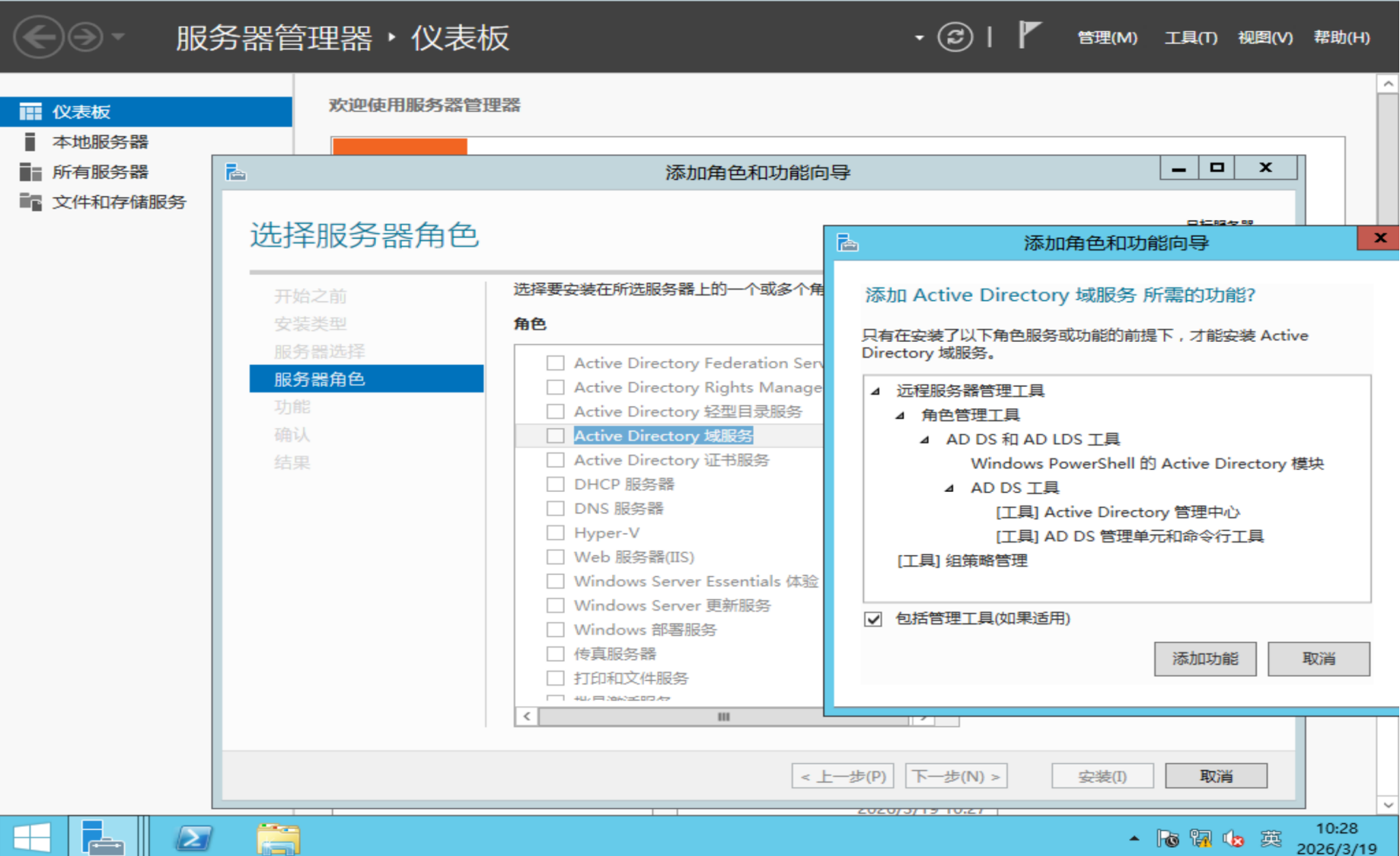Select 服务器角色 step in the wizard
Viewport: 1400px width, 856px height.
(366, 379)
